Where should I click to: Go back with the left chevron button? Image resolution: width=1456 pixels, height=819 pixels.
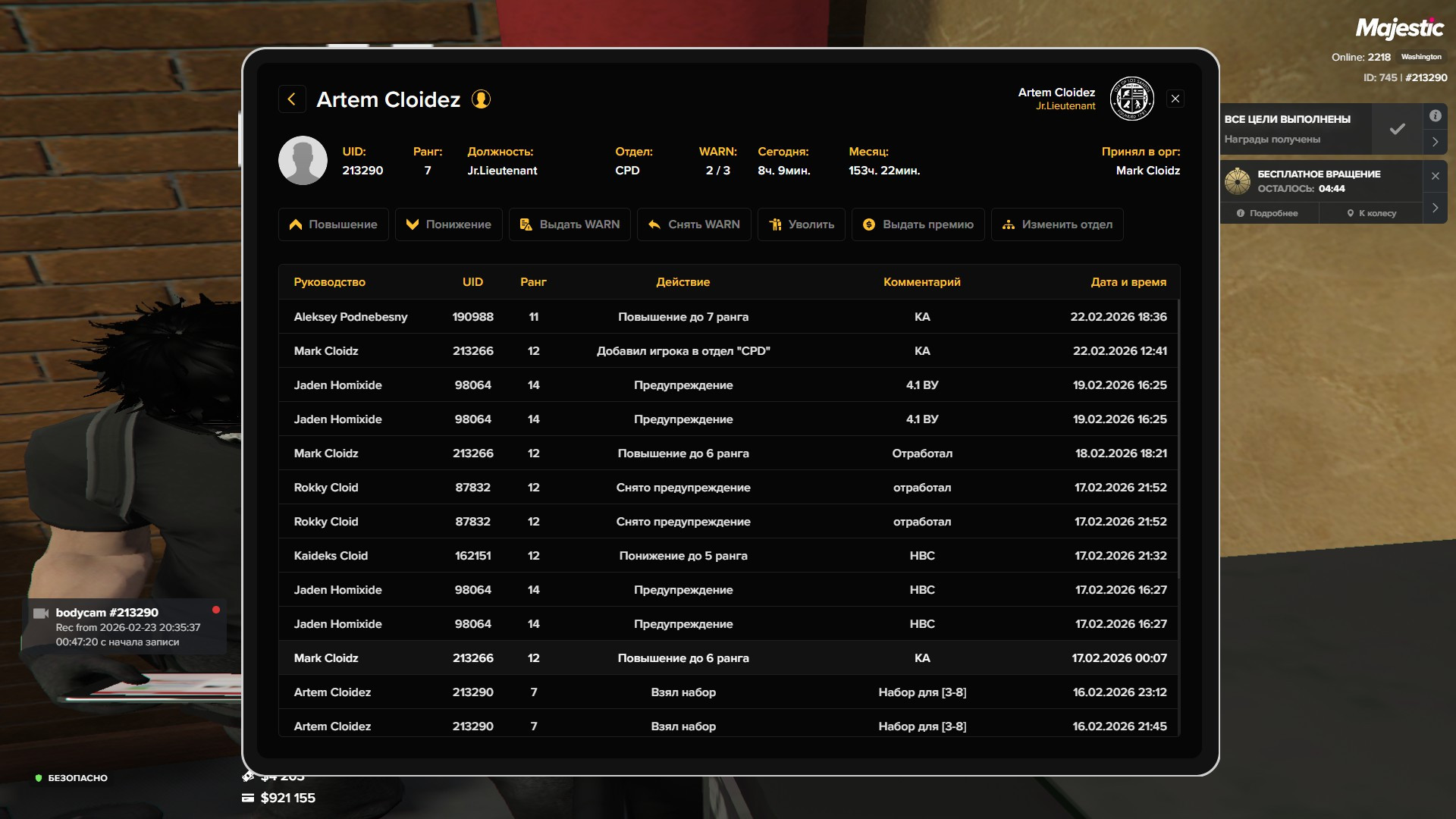291,99
